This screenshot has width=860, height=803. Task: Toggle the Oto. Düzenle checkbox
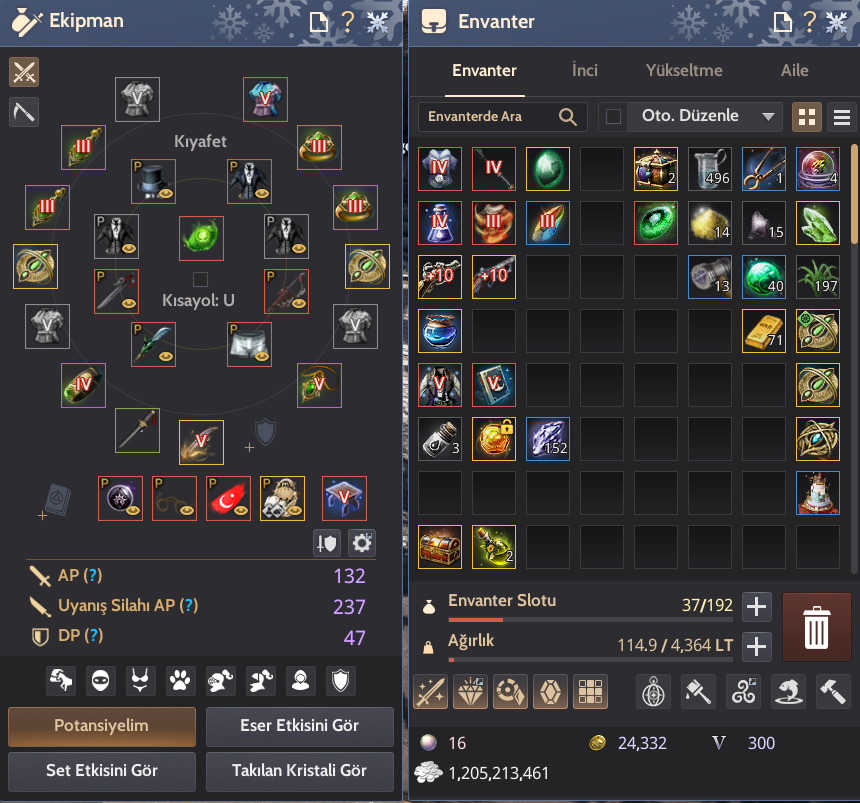coord(613,116)
